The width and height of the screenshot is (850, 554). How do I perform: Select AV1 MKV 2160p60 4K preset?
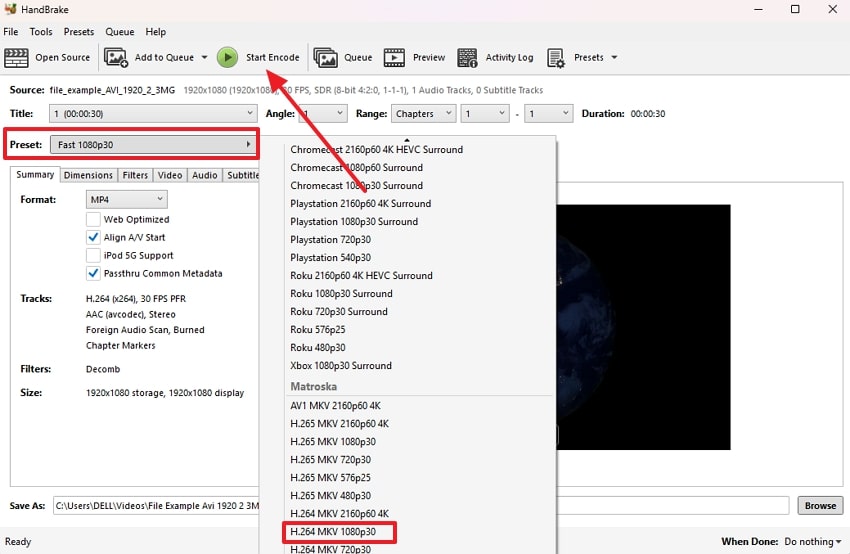tap(335, 405)
